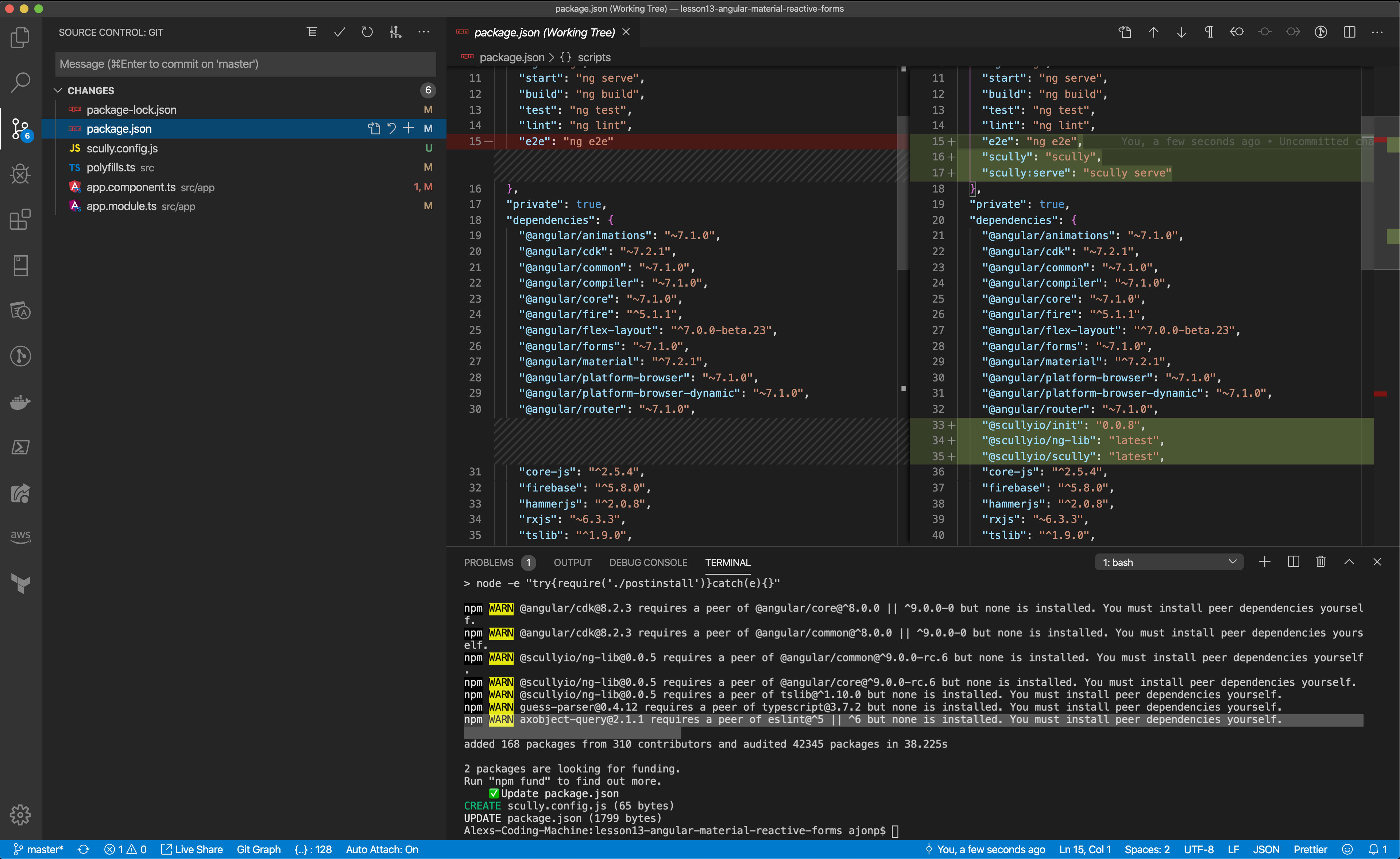Click Prettier in status bar
1400x859 pixels.
1310,850
